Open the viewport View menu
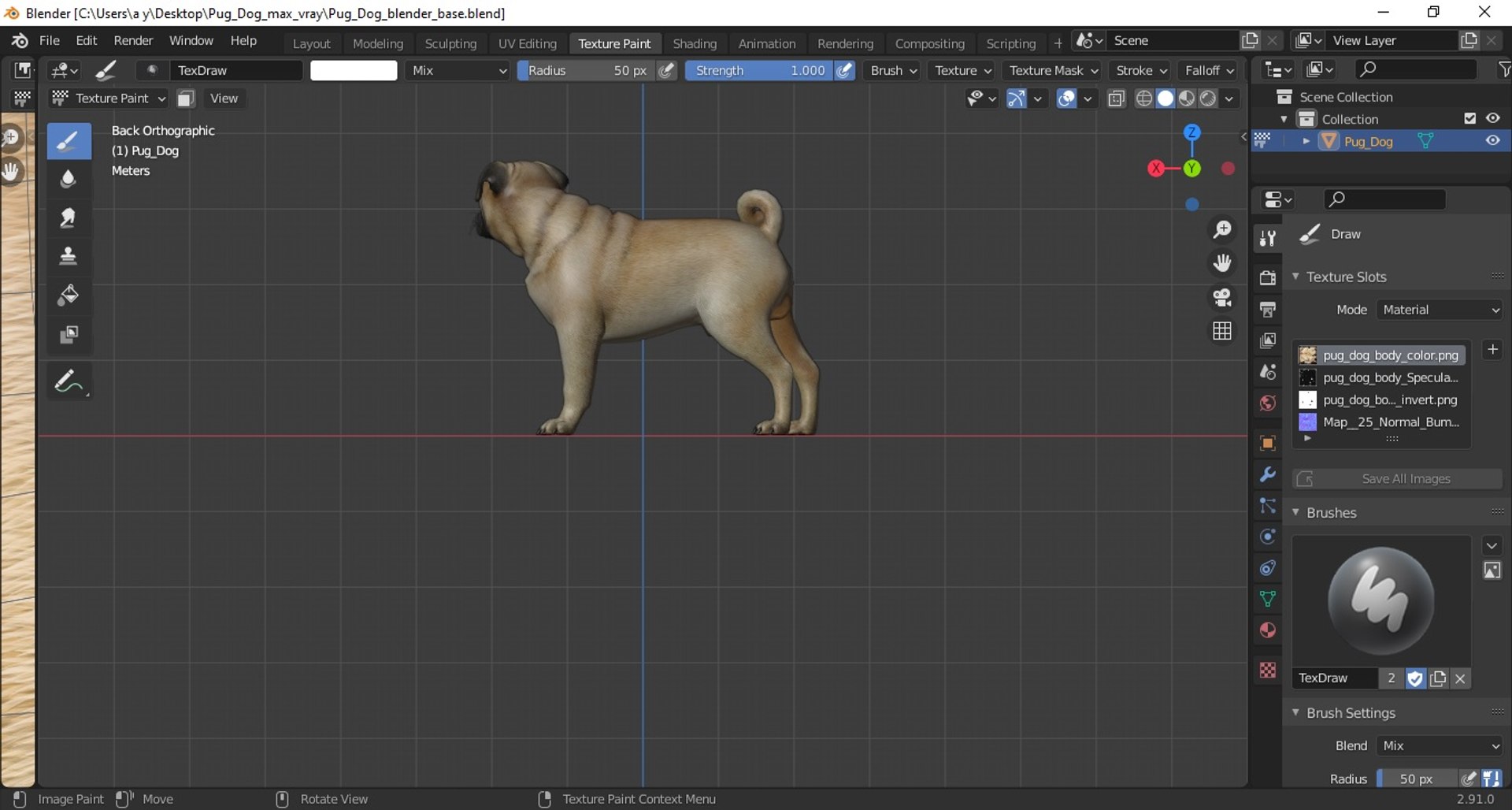The height and width of the screenshot is (810, 1512). point(224,98)
